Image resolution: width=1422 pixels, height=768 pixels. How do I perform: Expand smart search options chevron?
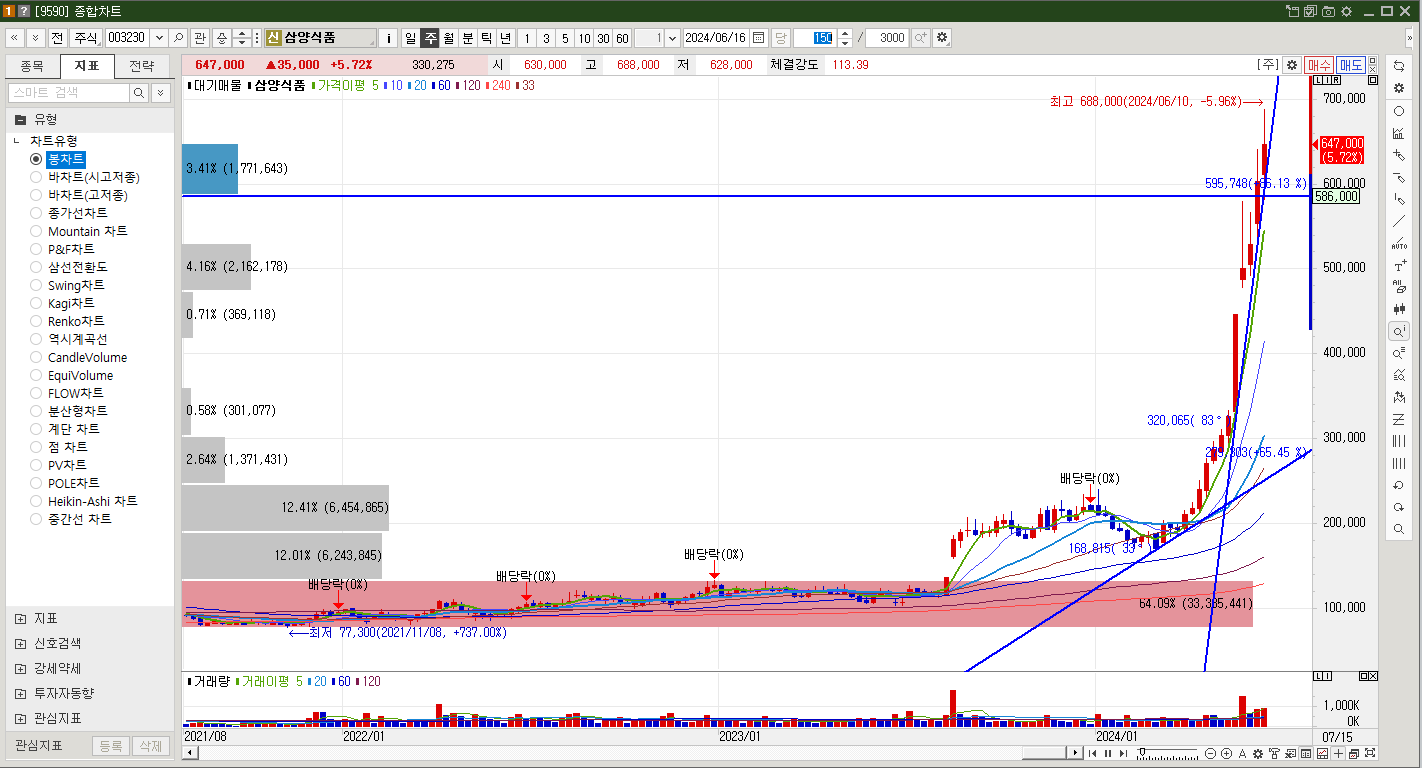160,92
